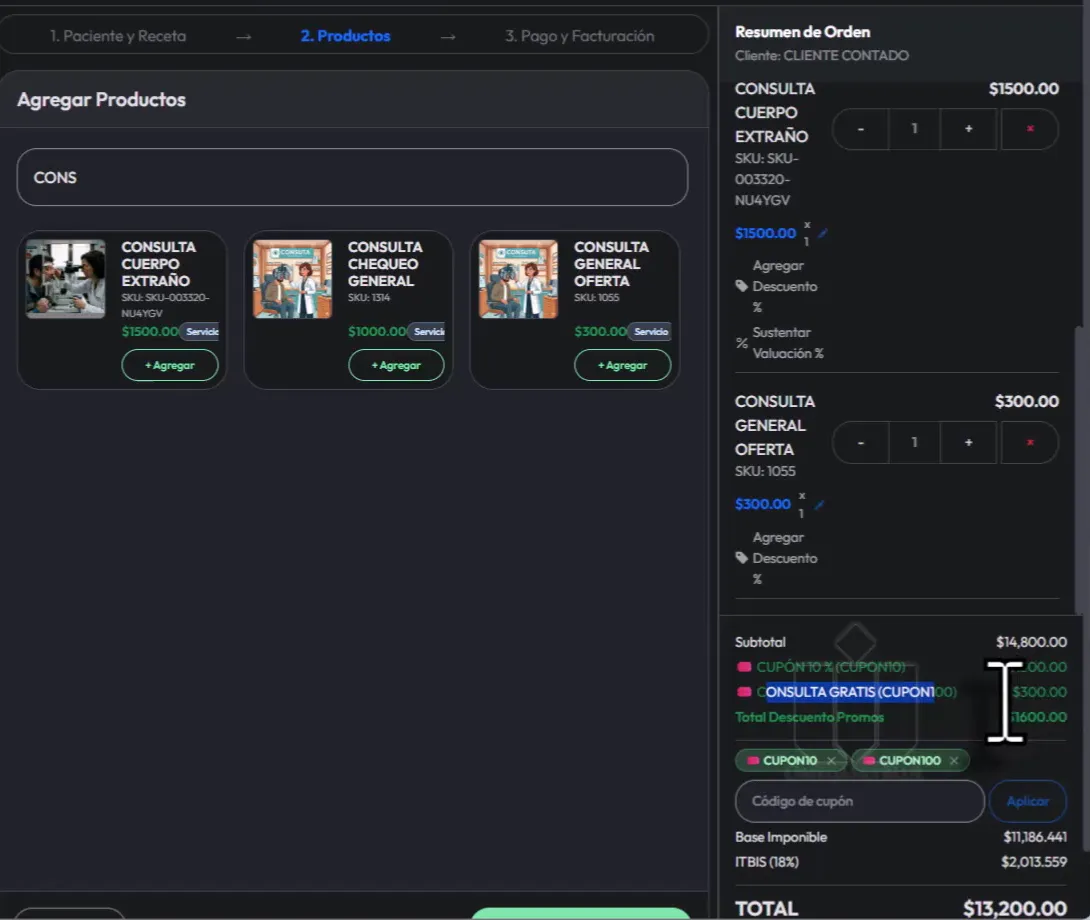
Task: Increase quantity of CONSULTA CUERPO EXTRAÑO
Action: coord(968,129)
